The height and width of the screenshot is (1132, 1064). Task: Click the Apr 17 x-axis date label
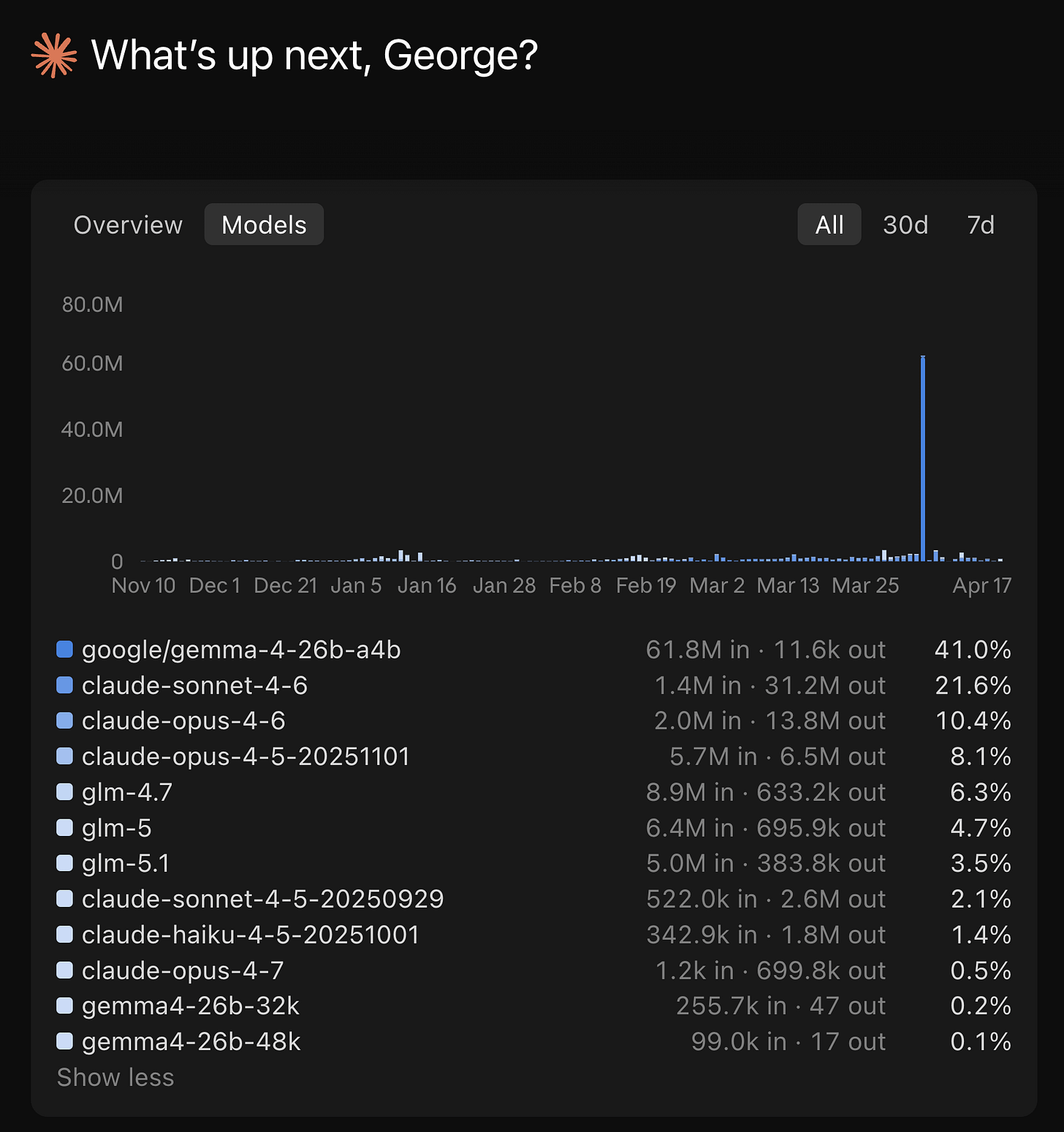[982, 585]
